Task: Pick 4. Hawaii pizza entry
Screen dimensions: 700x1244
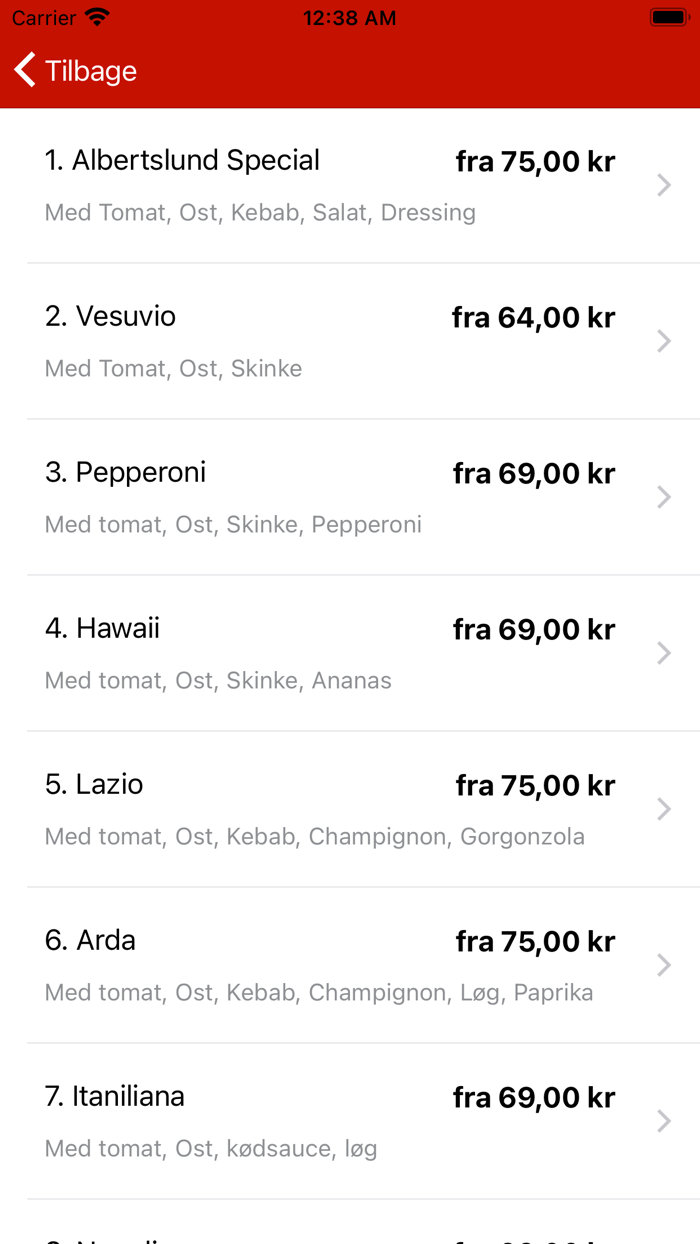Action: click(x=102, y=628)
